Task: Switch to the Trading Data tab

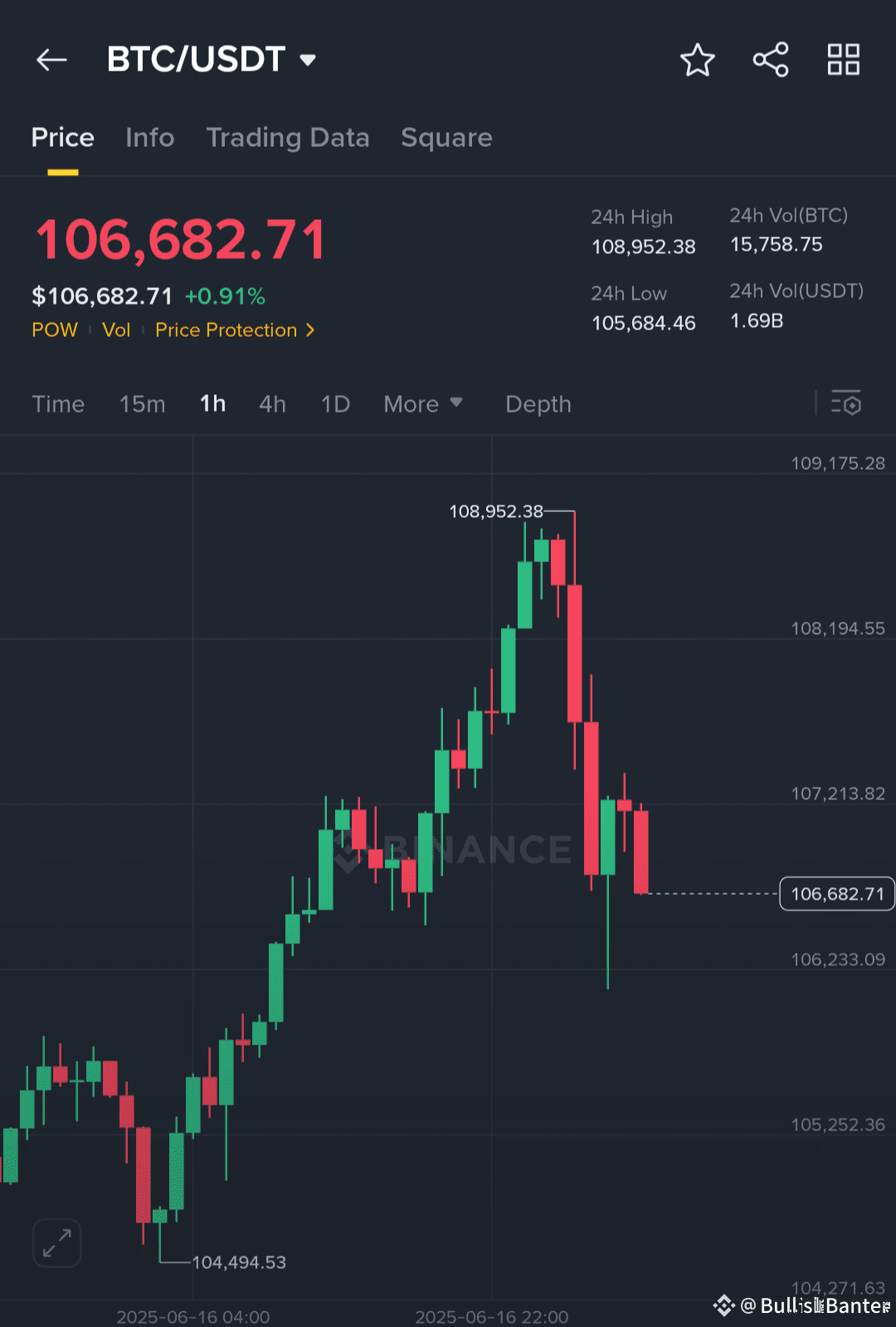Action: [289, 138]
